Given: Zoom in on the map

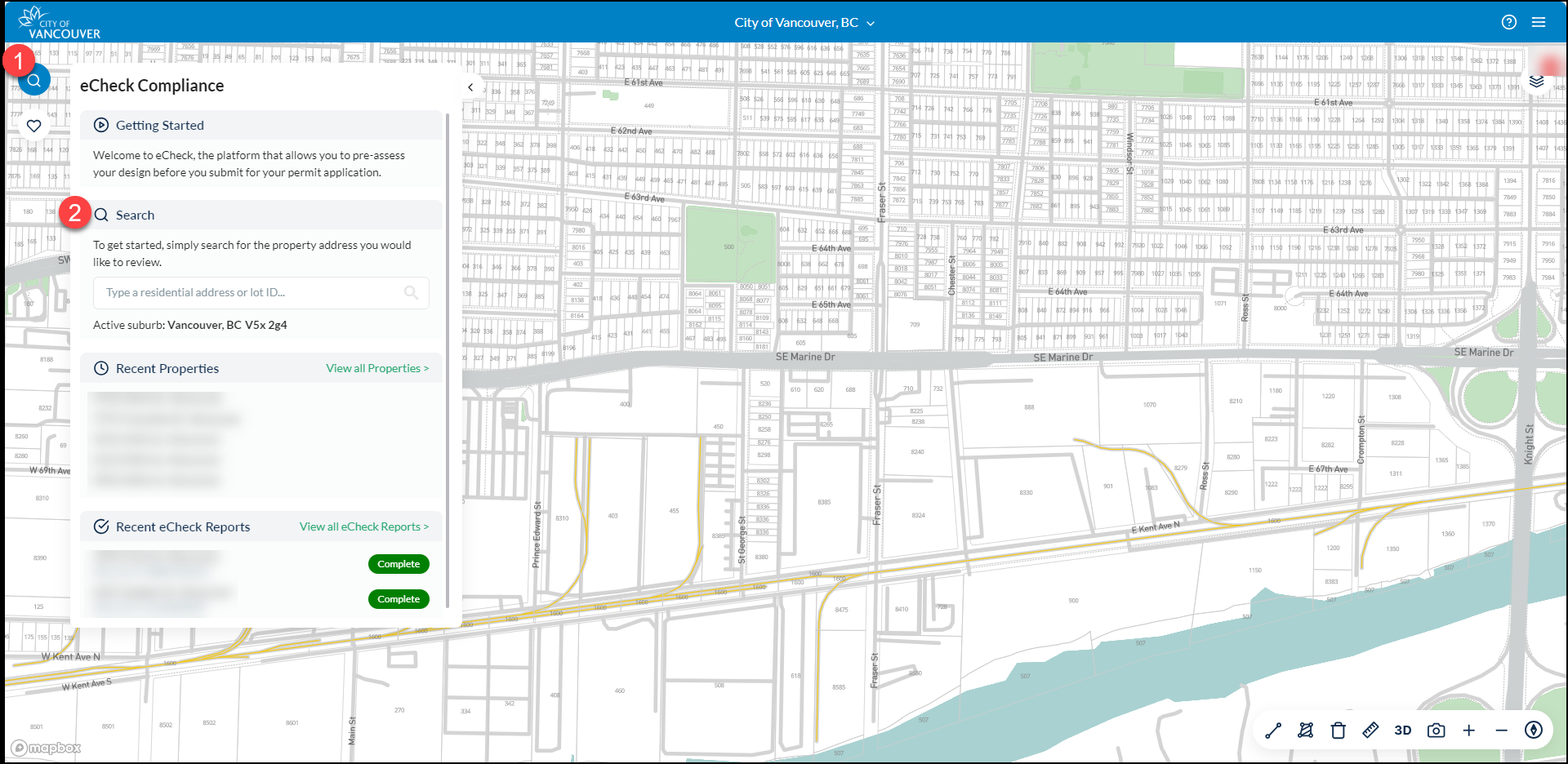Looking at the screenshot, I should point(1468,731).
